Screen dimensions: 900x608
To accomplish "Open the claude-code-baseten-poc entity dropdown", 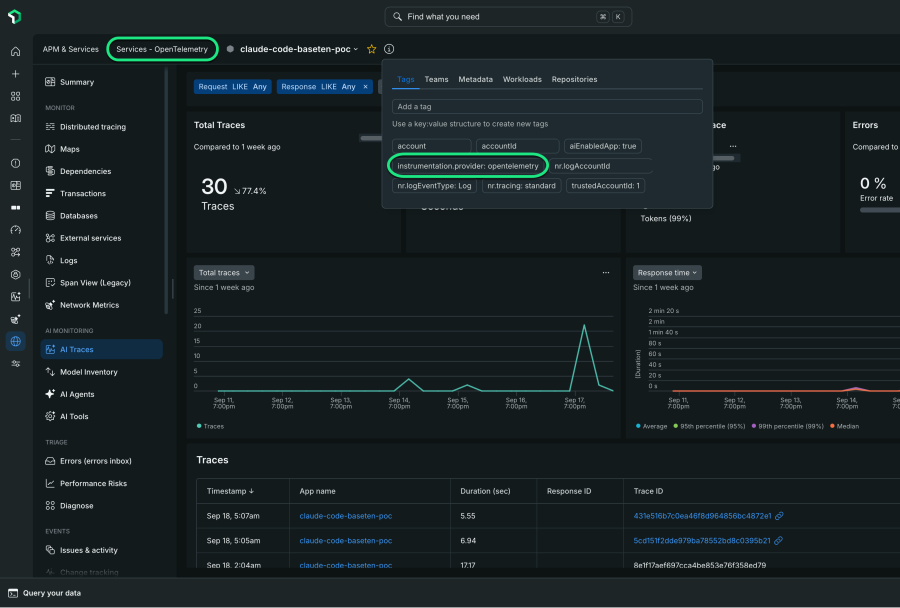I will [x=356, y=49].
